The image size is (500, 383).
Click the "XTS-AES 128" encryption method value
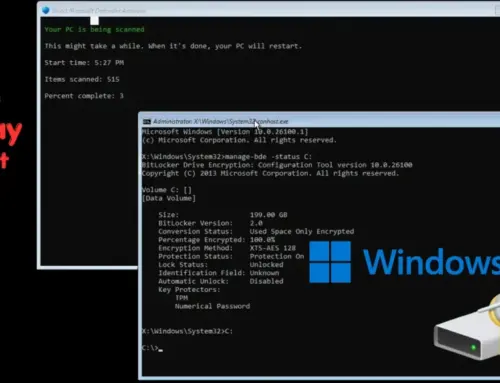coord(273,248)
